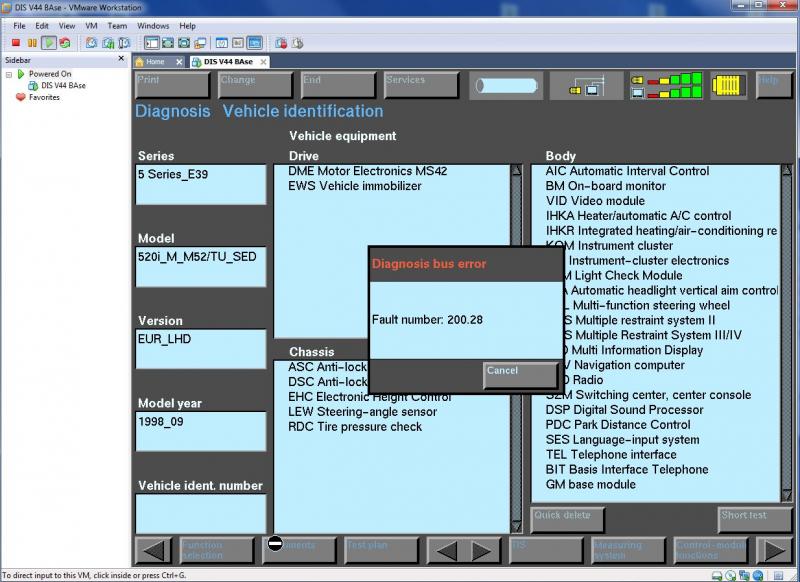Click the red Power Off VM icon
The height and width of the screenshot is (582, 800).
(x=16, y=43)
